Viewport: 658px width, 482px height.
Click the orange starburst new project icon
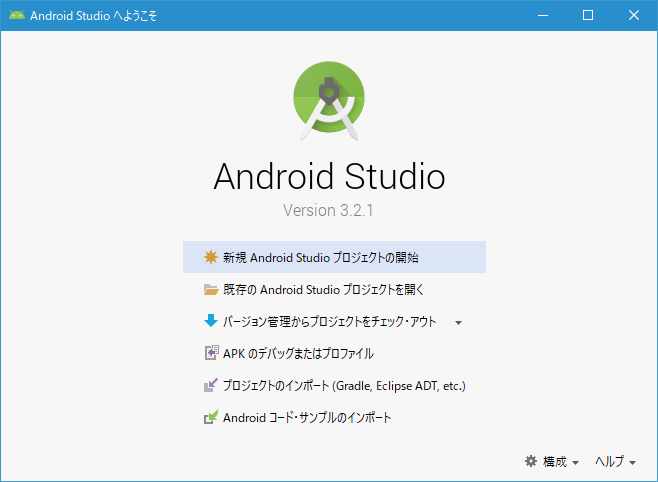211,257
